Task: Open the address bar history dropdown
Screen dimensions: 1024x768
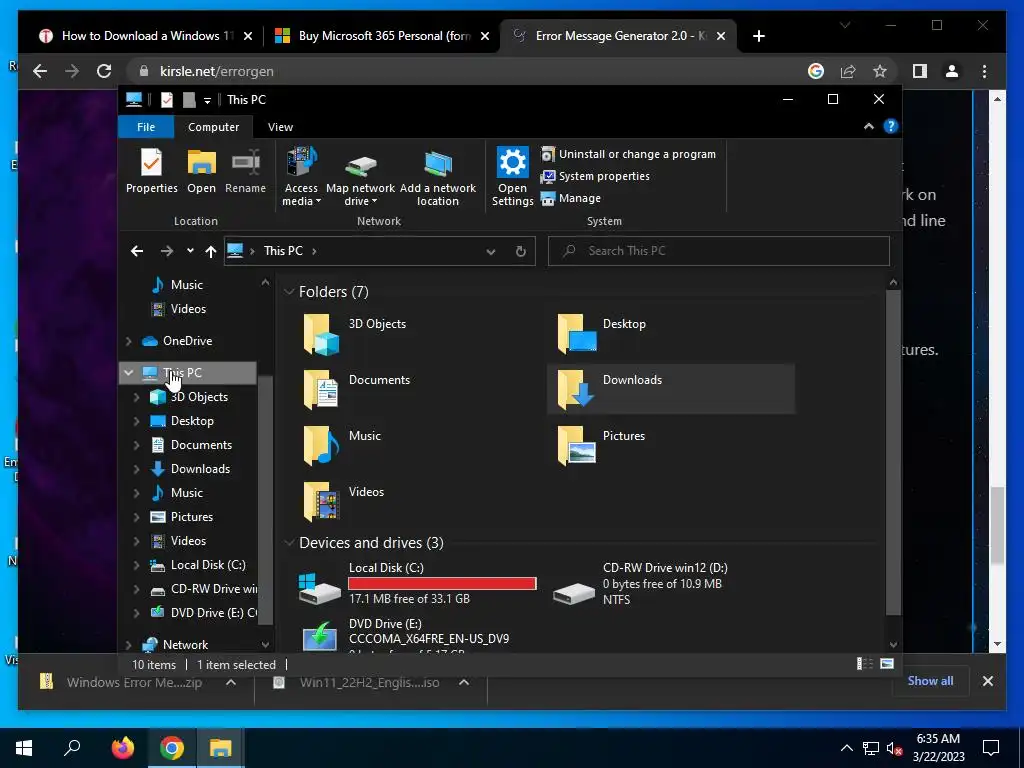Action: click(x=490, y=251)
